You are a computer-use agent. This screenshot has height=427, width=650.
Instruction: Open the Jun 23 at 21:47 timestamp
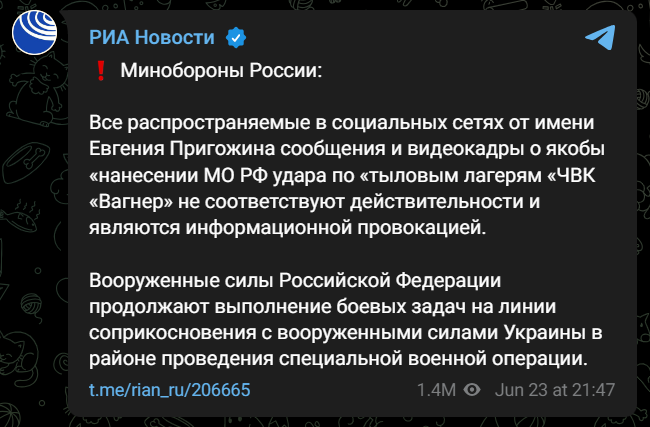pos(555,390)
